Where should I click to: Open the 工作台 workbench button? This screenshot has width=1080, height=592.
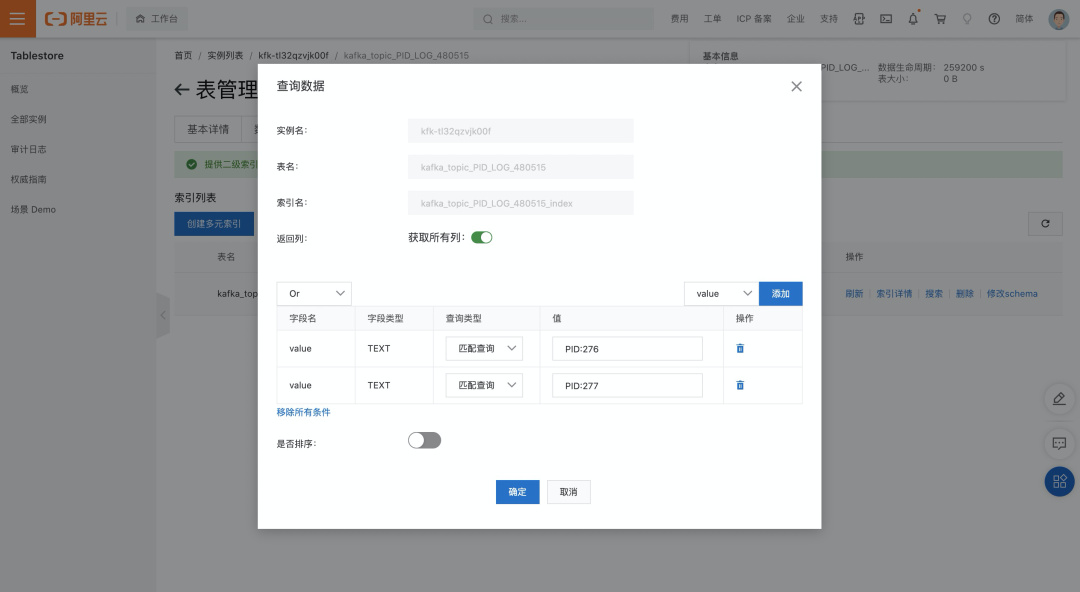tap(157, 19)
